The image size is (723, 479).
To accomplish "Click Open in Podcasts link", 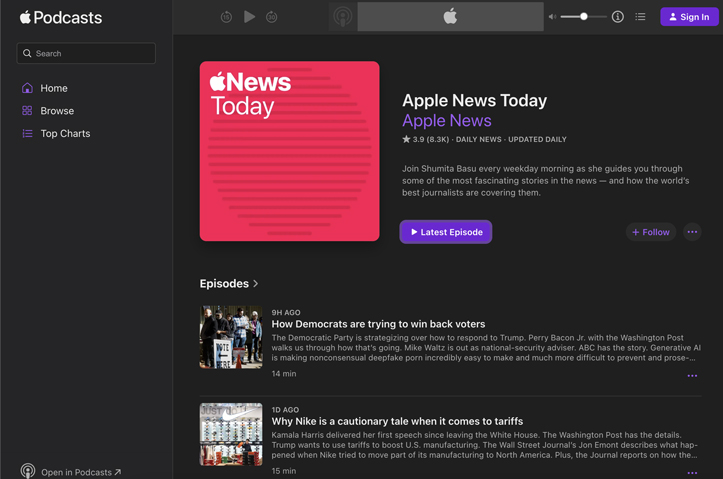I will coord(81,472).
